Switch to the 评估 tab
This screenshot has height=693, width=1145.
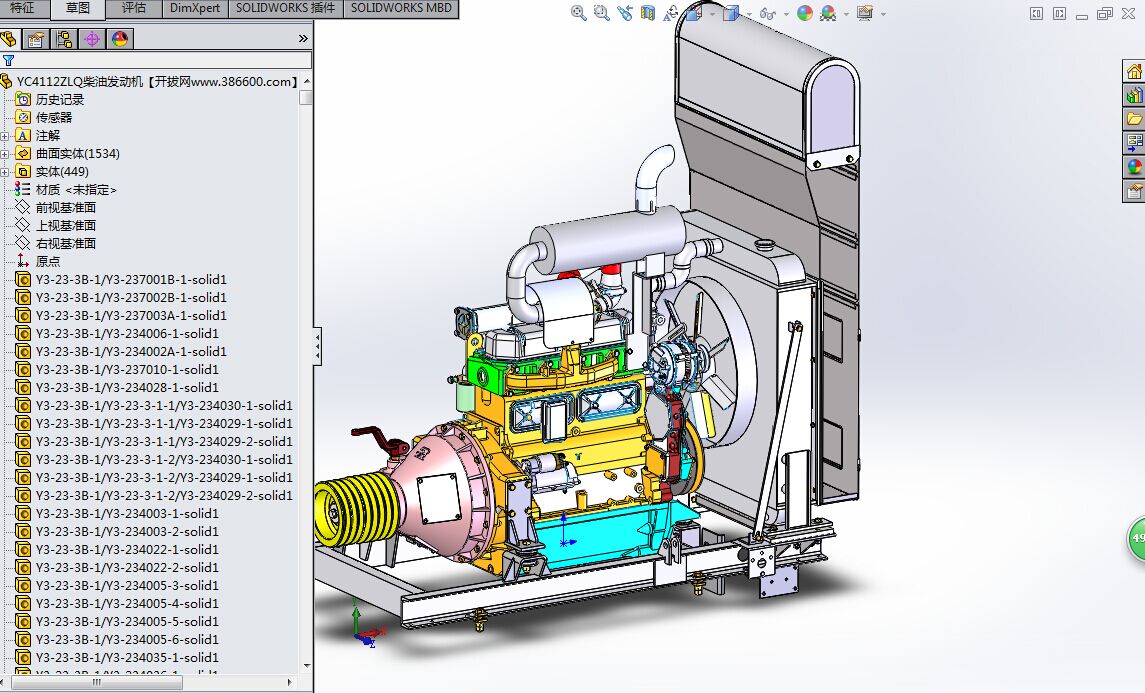pyautogui.click(x=133, y=8)
